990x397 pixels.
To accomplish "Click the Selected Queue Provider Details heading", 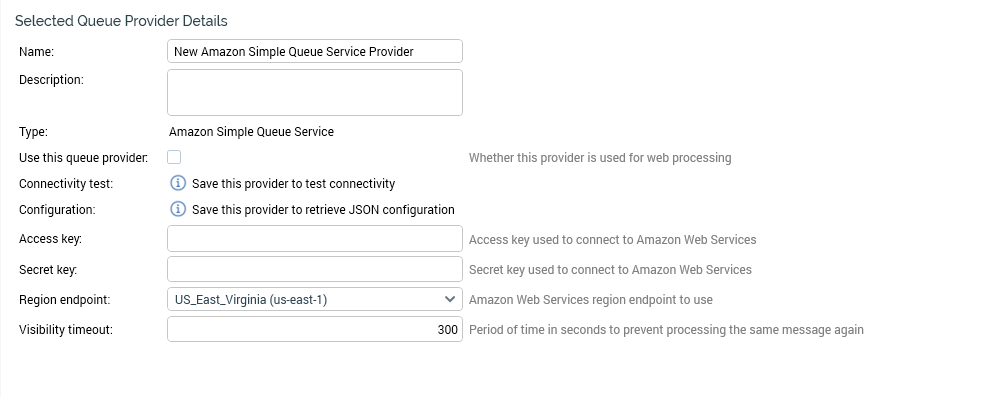I will [121, 21].
